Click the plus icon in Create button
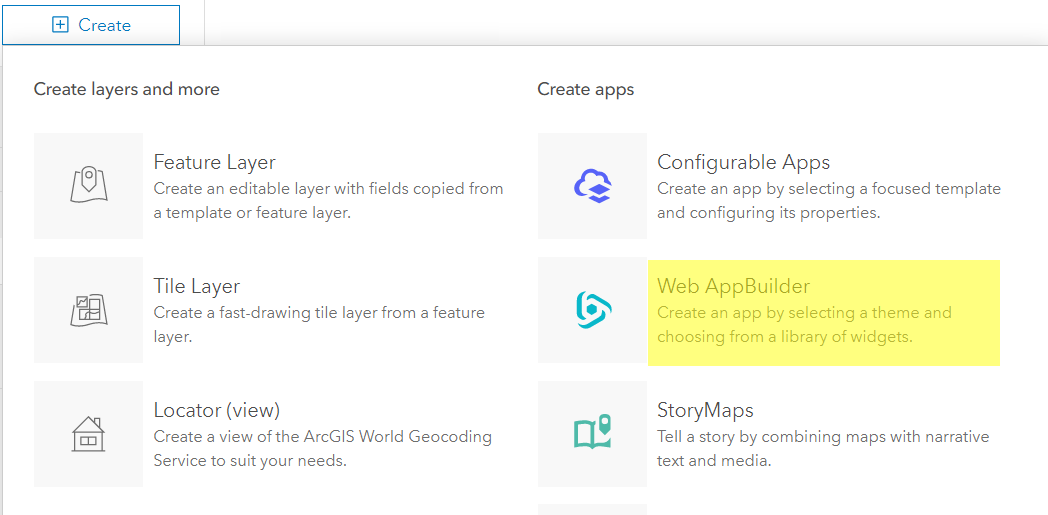Image resolution: width=1048 pixels, height=515 pixels. pyautogui.click(x=60, y=25)
